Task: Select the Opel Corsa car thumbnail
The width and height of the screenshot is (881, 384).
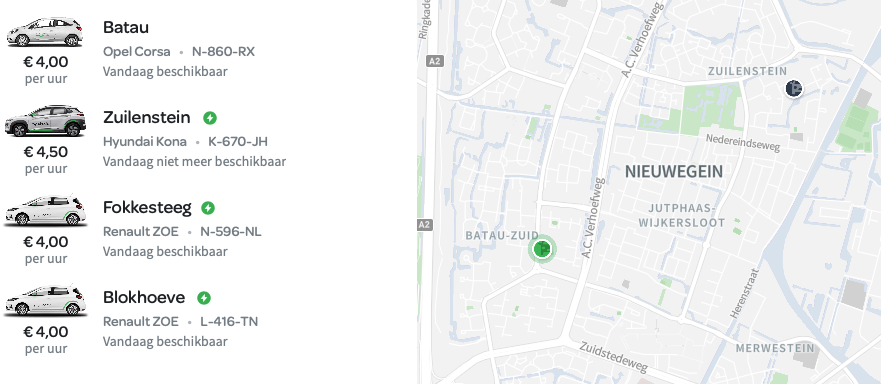Action: pos(44,31)
